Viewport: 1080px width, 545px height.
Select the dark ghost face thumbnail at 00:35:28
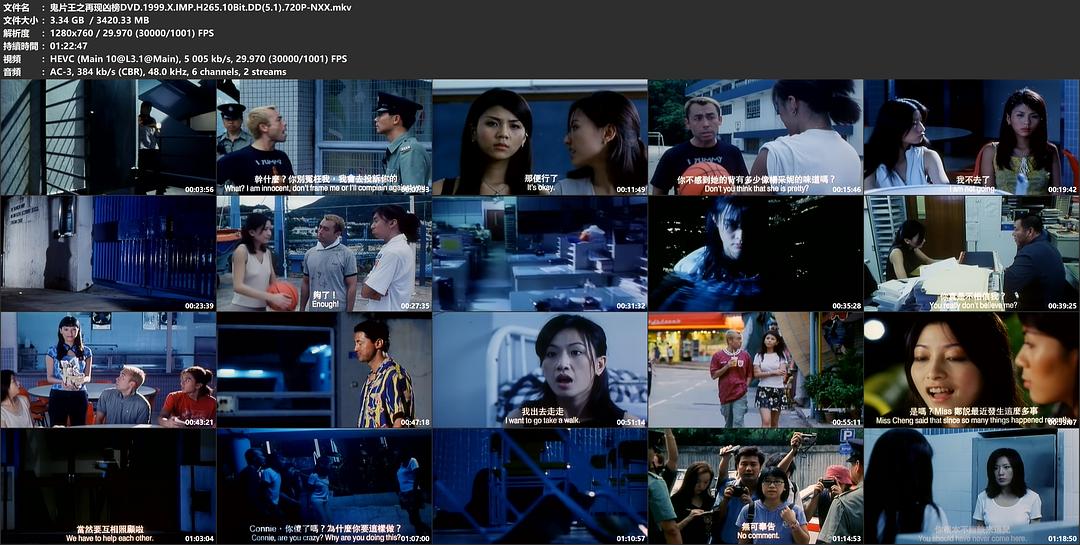[756, 253]
